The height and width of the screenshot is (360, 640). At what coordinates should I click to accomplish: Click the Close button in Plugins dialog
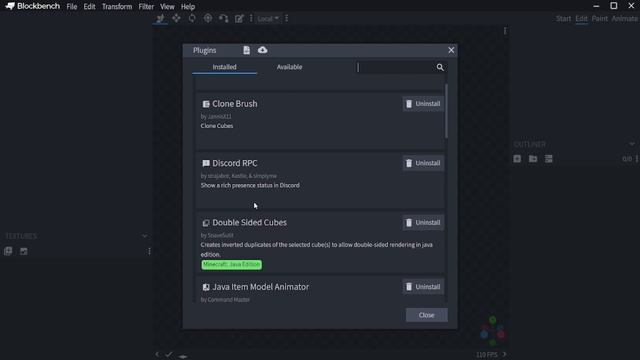tap(427, 315)
